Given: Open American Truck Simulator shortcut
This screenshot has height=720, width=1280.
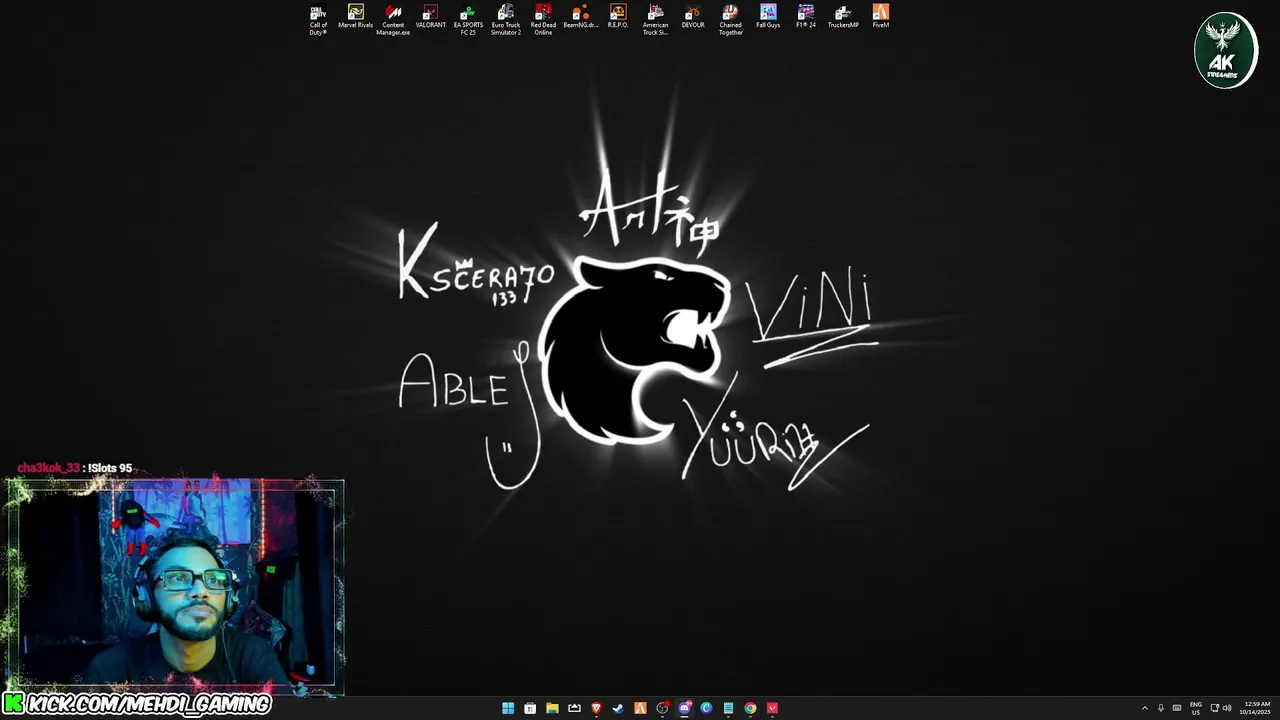Looking at the screenshot, I should click(x=655, y=19).
